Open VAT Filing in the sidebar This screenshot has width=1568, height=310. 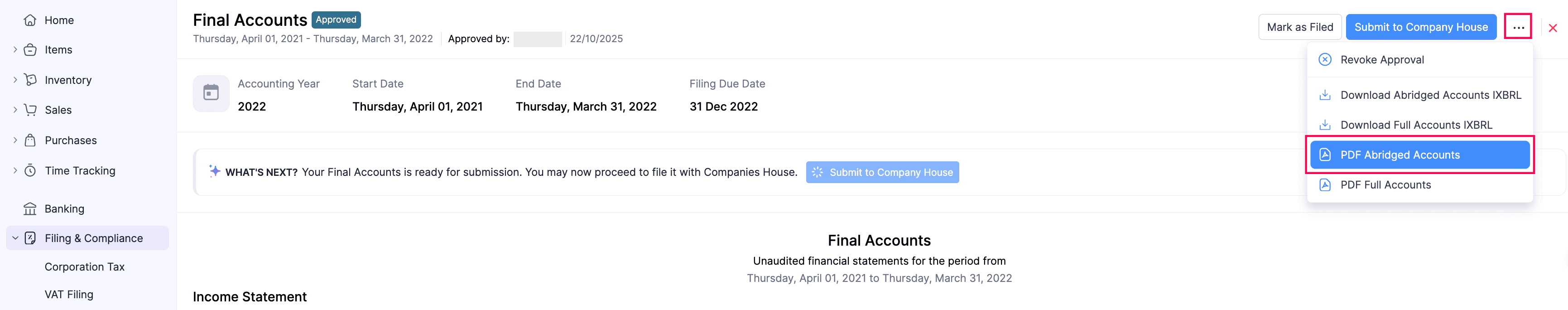[69, 294]
